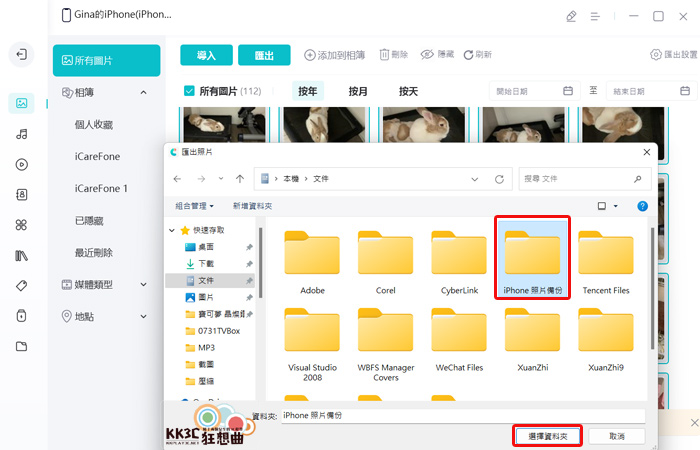This screenshot has width=700, height=450.
Task: Collapse the 快速存取 quick access tree
Action: tap(172, 230)
